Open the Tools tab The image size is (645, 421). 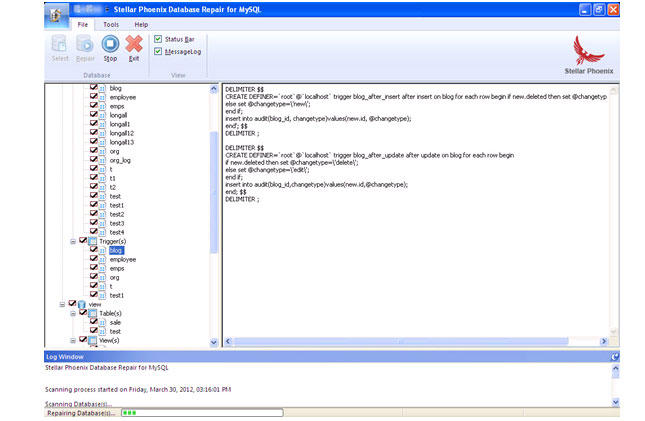tap(111, 25)
